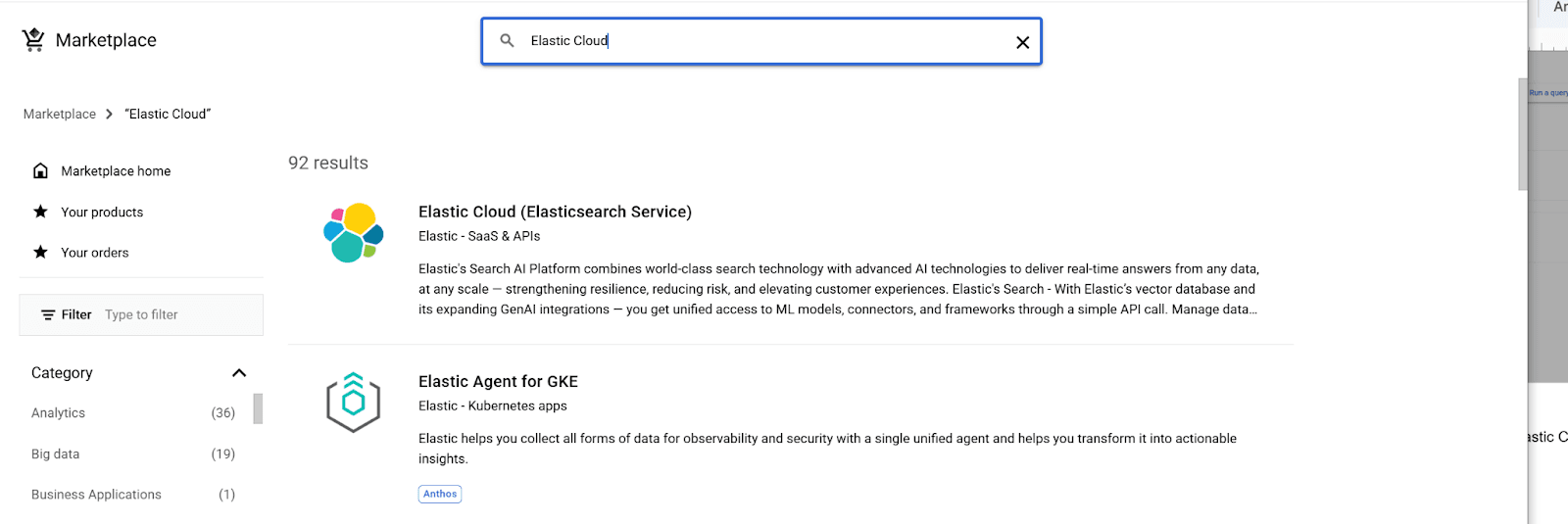Image resolution: width=1568 pixels, height=524 pixels.
Task: Click the Elastic Cloud search input box
Action: click(764, 41)
